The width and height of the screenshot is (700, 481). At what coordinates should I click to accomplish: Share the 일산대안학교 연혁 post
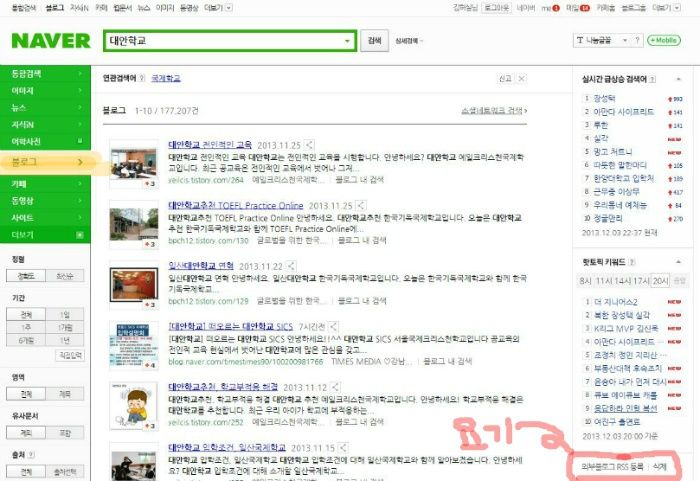[x=291, y=266]
